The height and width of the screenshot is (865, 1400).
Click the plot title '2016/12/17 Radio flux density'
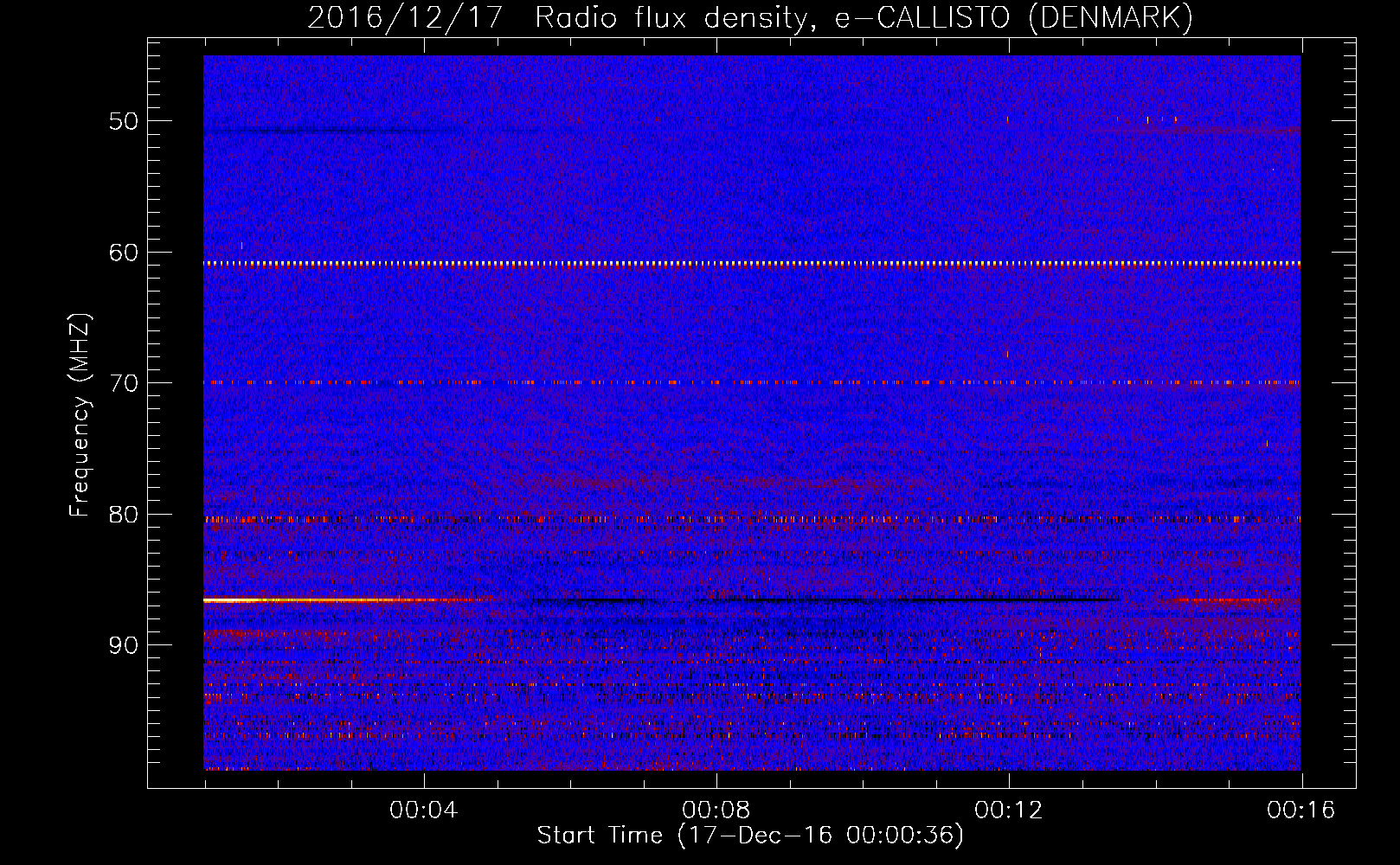pyautogui.click(x=556, y=18)
